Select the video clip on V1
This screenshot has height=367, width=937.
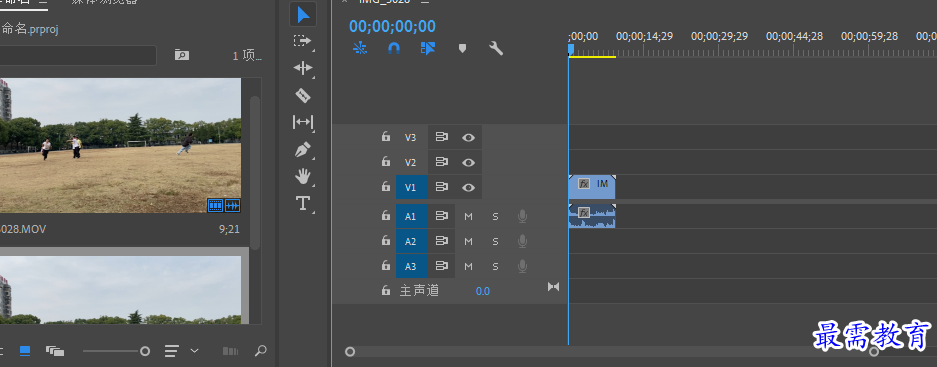pyautogui.click(x=592, y=187)
